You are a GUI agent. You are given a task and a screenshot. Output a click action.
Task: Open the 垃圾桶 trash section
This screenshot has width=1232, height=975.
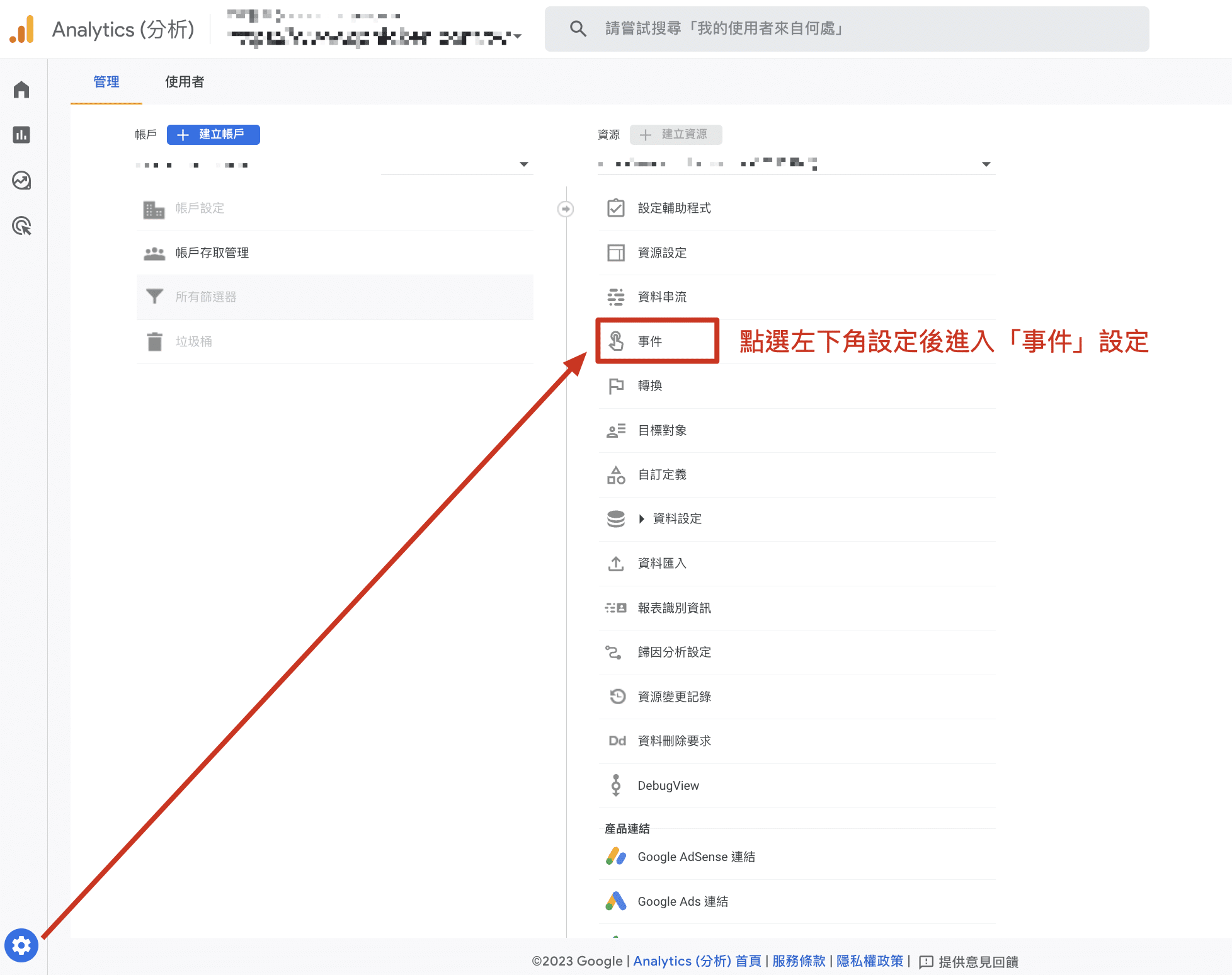click(193, 341)
